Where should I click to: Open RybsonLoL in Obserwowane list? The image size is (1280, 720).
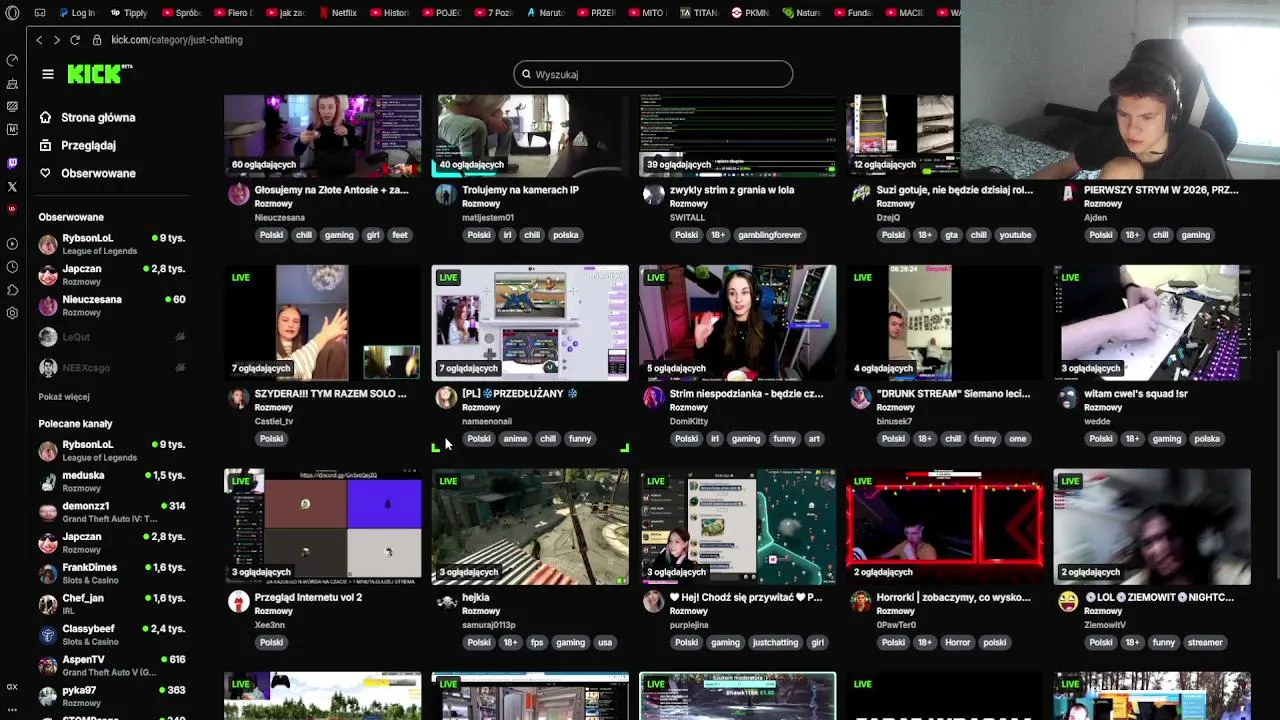point(112,244)
